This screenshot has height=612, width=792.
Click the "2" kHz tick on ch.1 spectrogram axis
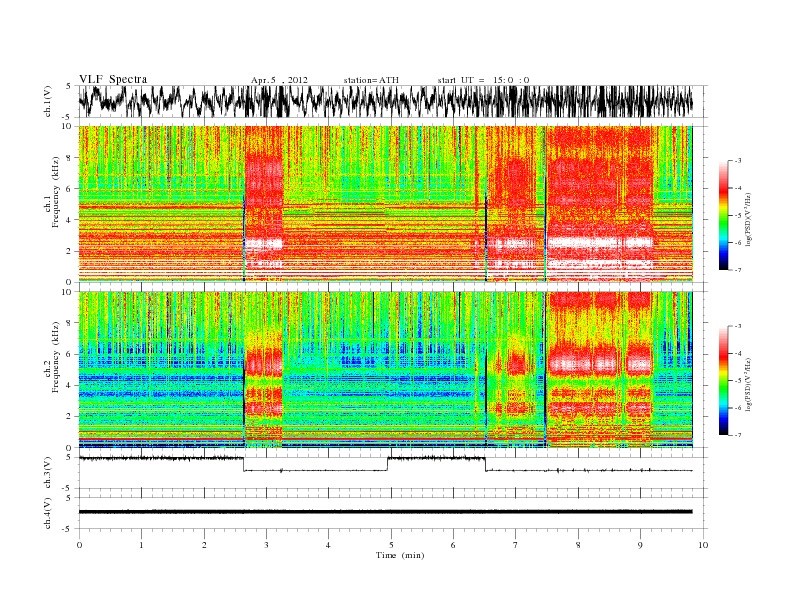pos(70,251)
